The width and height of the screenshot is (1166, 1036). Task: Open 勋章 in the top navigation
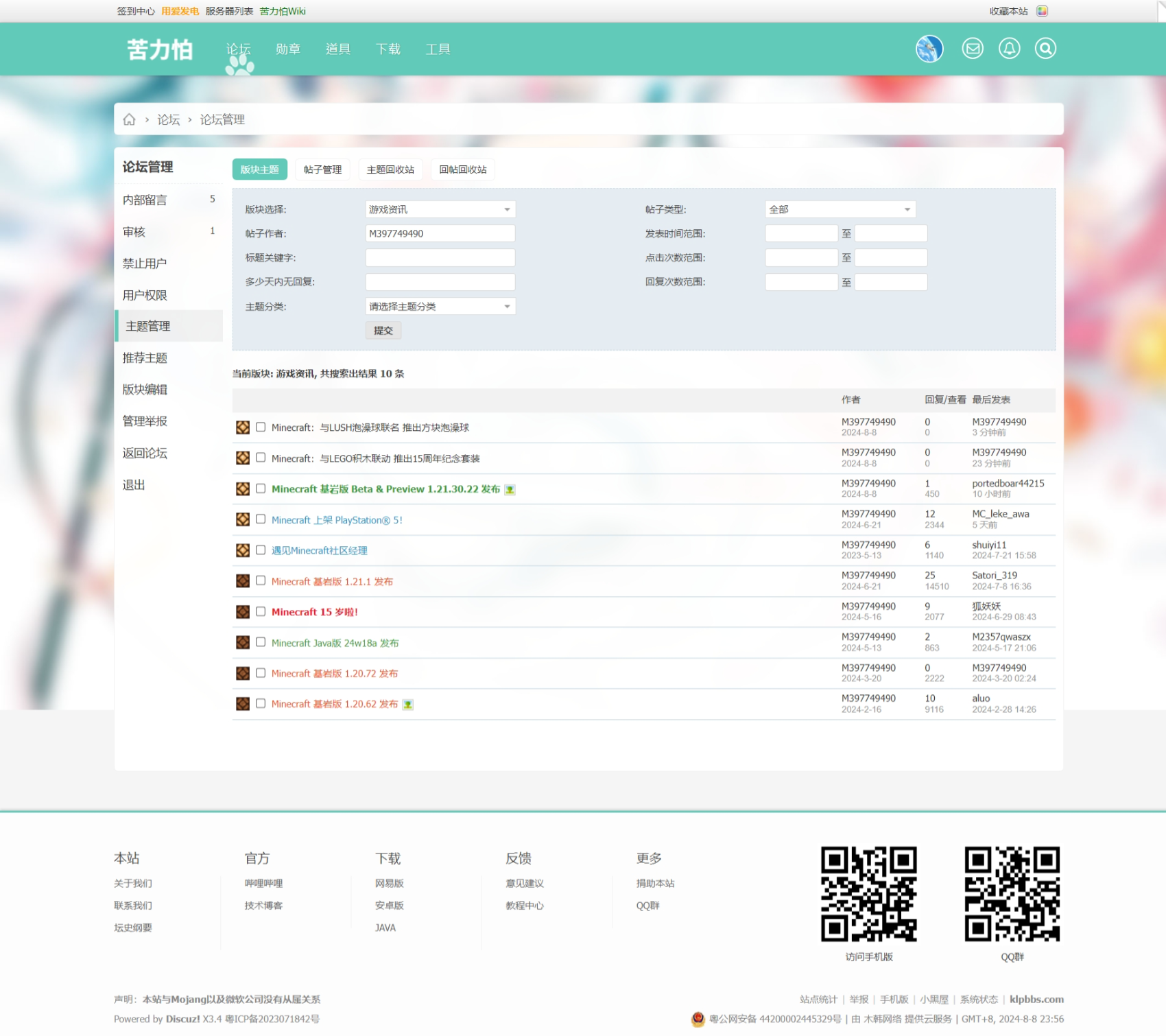(x=288, y=49)
